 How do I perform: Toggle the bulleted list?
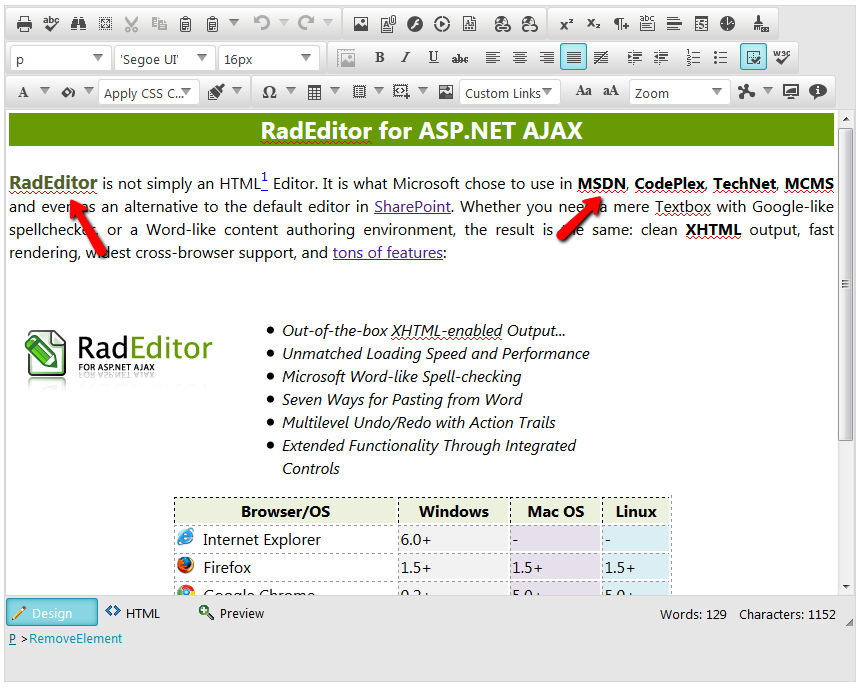coord(721,57)
